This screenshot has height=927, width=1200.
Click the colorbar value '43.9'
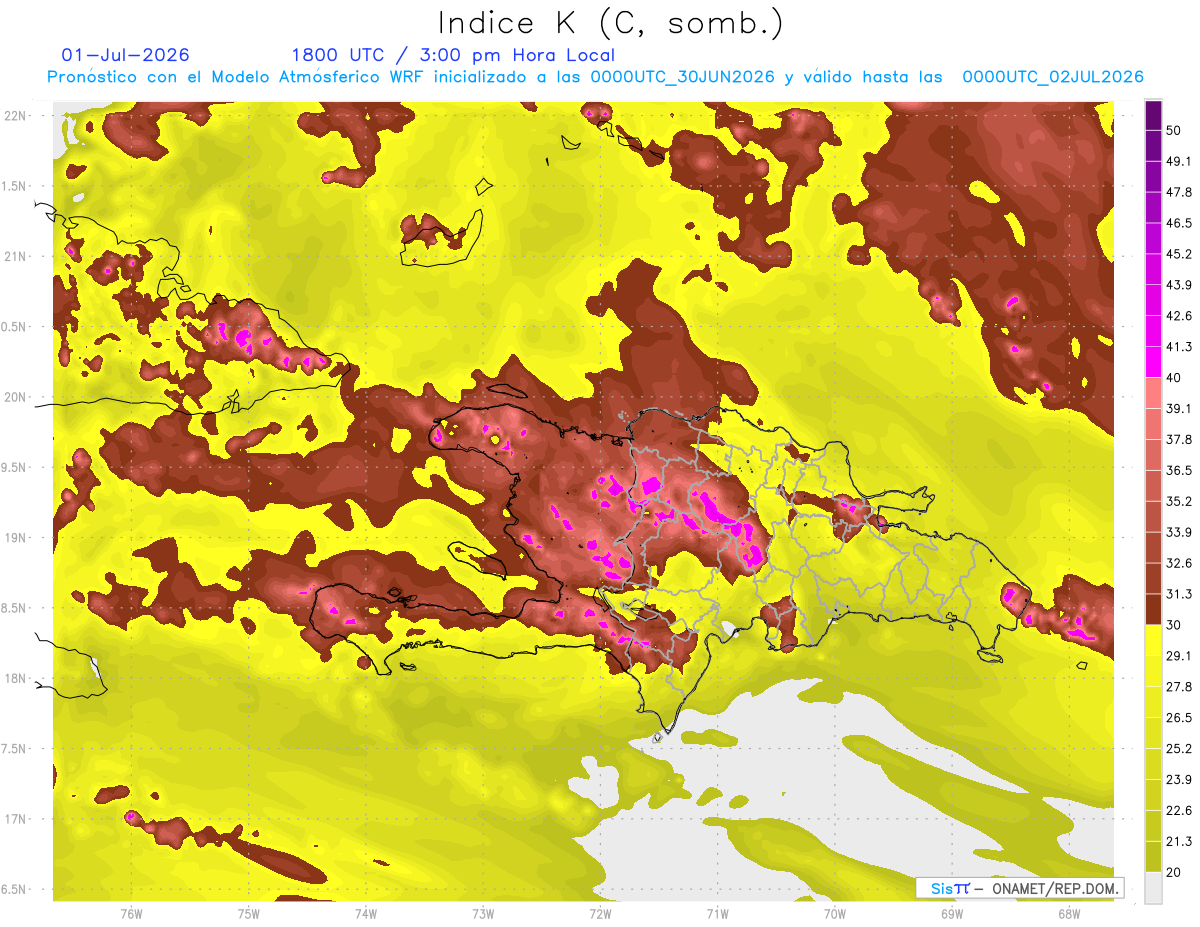1179,285
